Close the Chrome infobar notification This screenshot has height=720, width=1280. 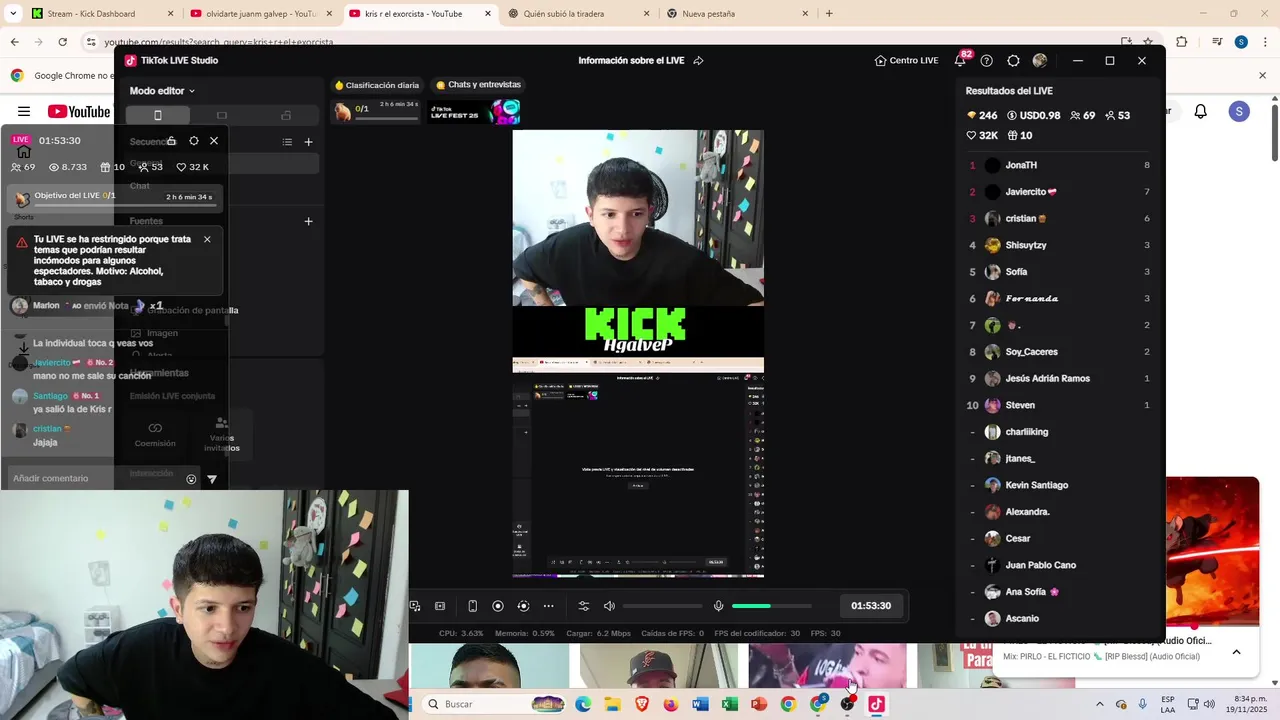(1262, 75)
